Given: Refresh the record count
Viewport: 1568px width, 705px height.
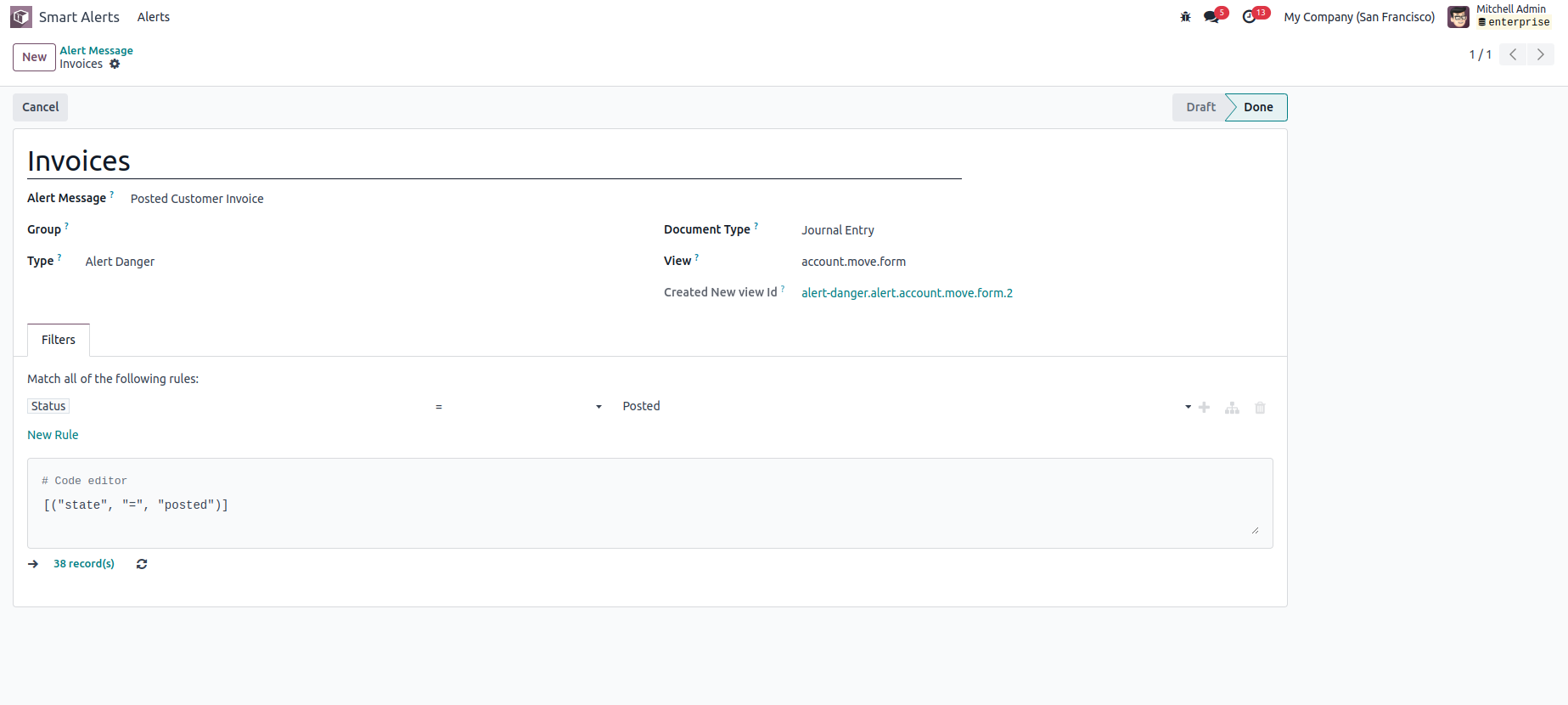Looking at the screenshot, I should [x=142, y=564].
